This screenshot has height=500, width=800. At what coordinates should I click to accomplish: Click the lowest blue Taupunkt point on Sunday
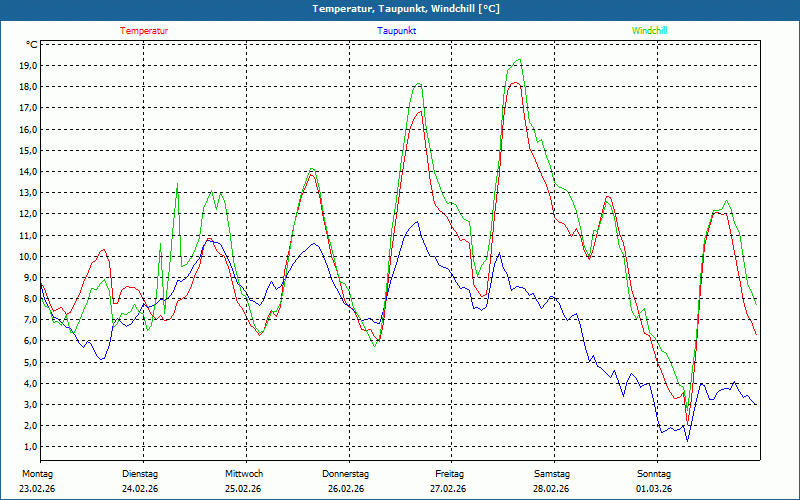tap(687, 440)
